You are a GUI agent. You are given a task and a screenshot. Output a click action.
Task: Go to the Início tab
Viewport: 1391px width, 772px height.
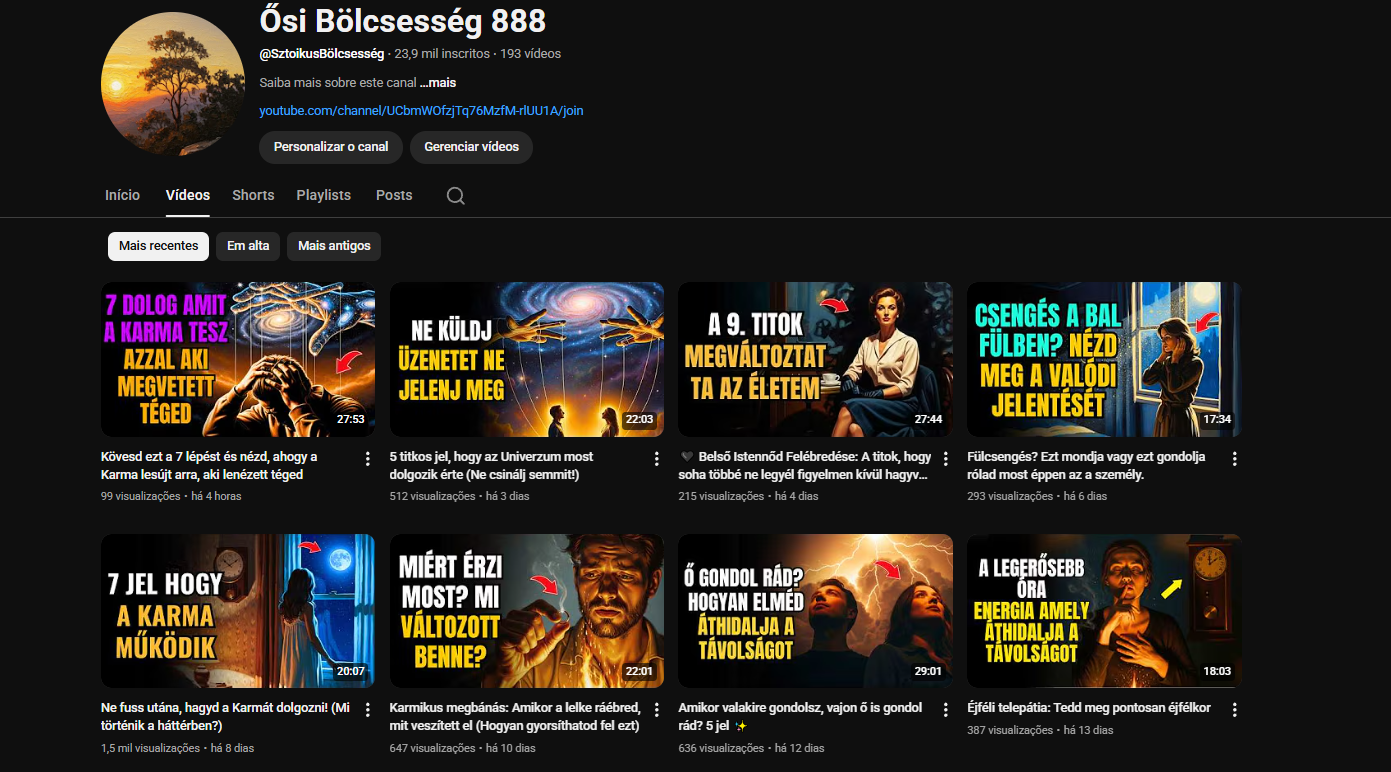(x=123, y=195)
